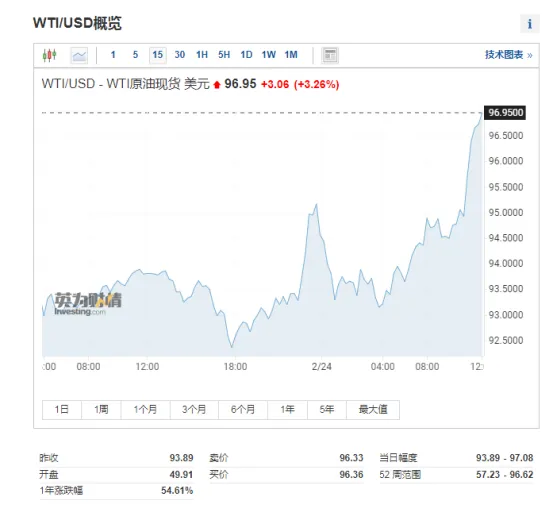The width and height of the screenshot is (554, 521).
Task: Show 3个月 time range
Action: [x=194, y=409]
